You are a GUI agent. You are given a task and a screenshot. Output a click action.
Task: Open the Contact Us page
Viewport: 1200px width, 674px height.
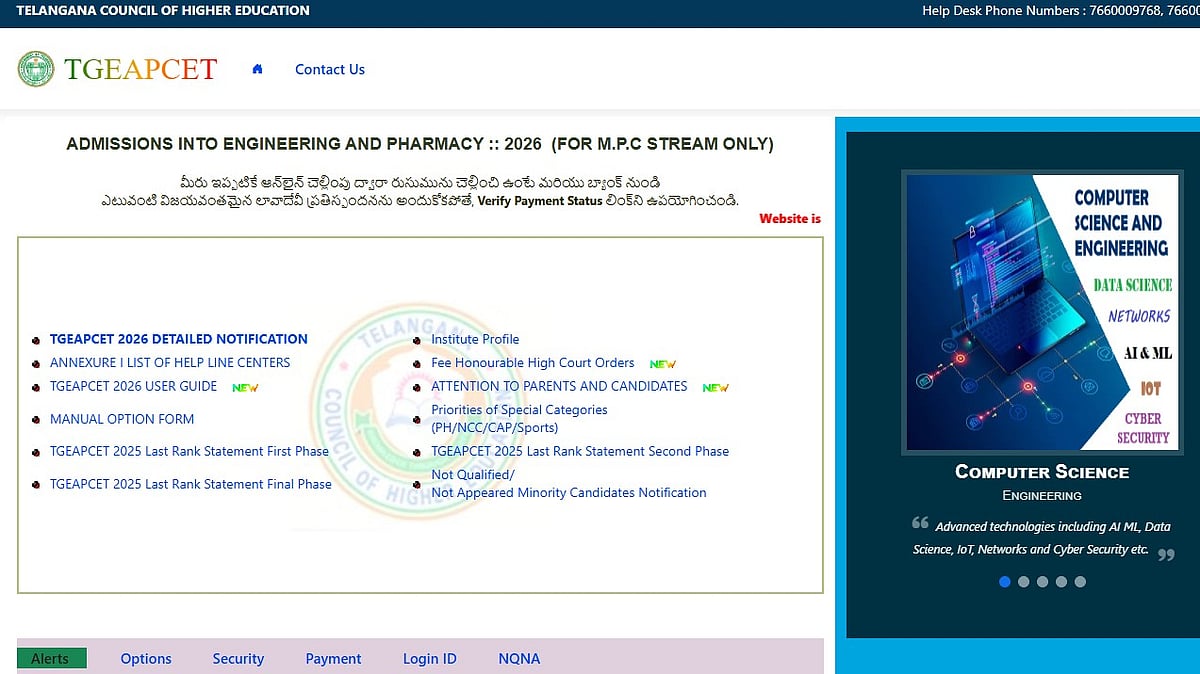(x=330, y=69)
